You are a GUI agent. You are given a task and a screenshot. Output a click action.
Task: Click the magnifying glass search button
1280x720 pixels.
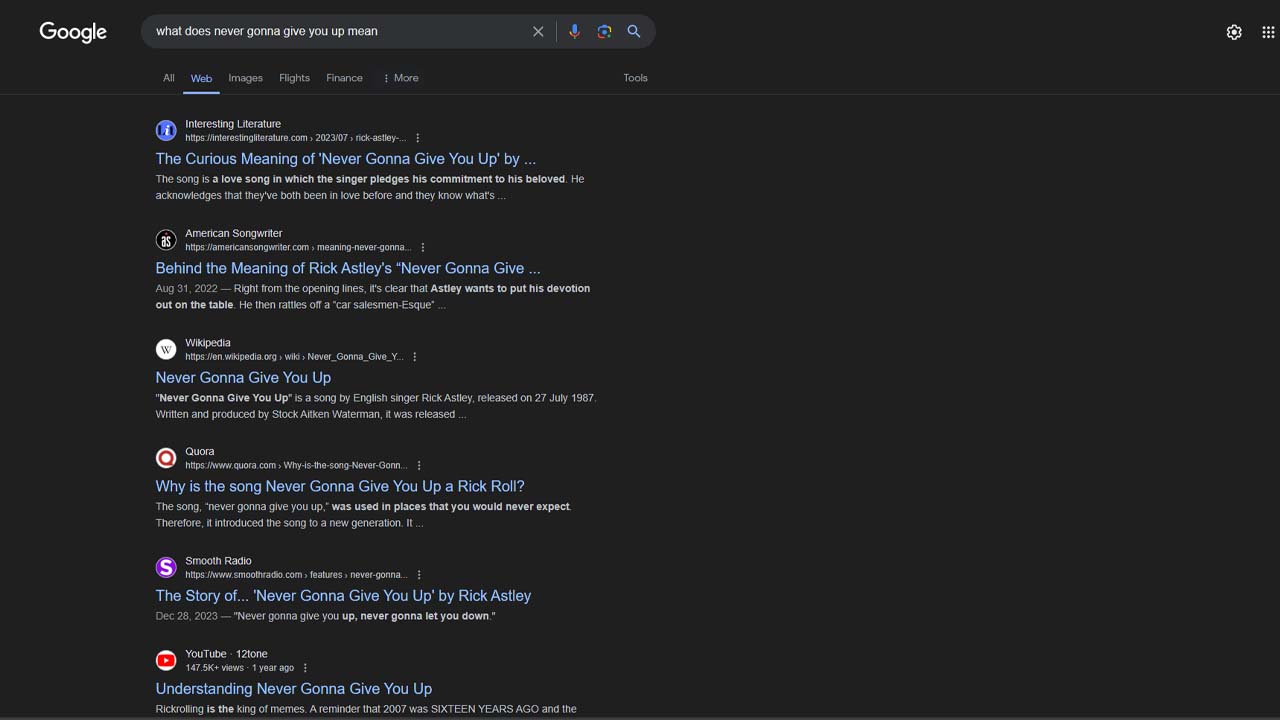click(x=634, y=31)
